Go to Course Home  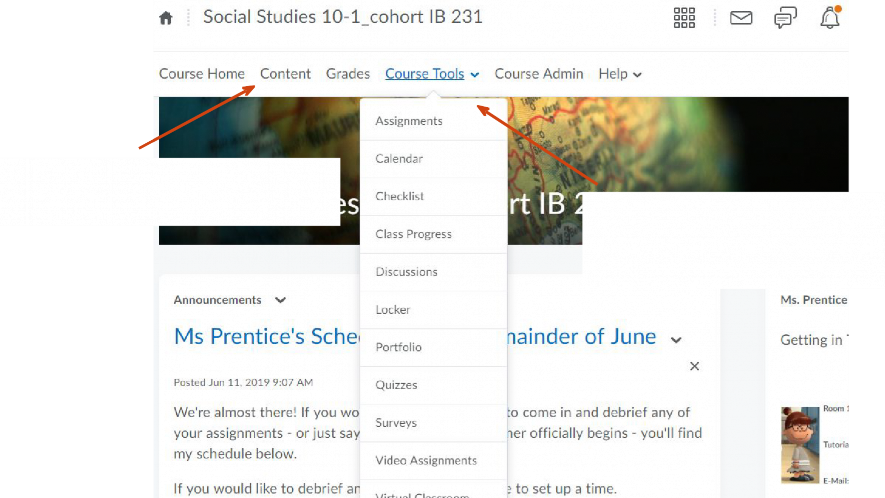pyautogui.click(x=202, y=74)
